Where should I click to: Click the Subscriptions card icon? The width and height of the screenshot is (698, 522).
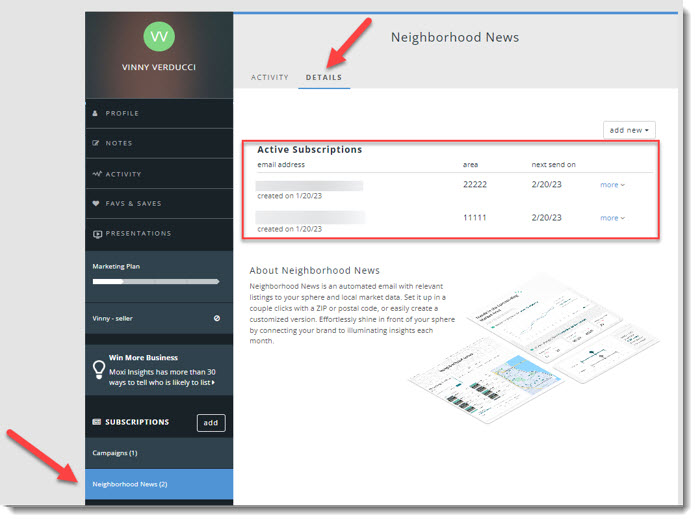(96, 423)
